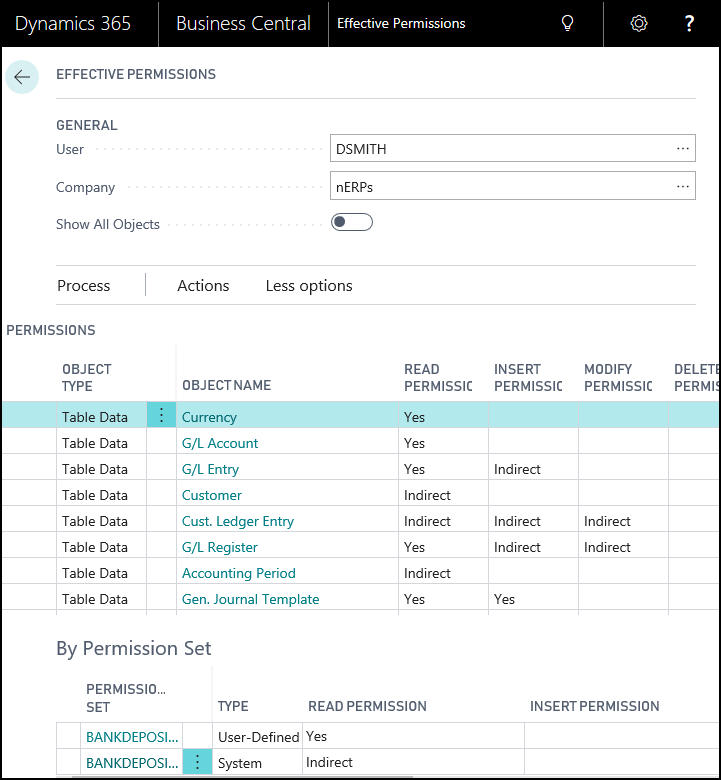Click the Effective Permissions header title

(401, 23)
